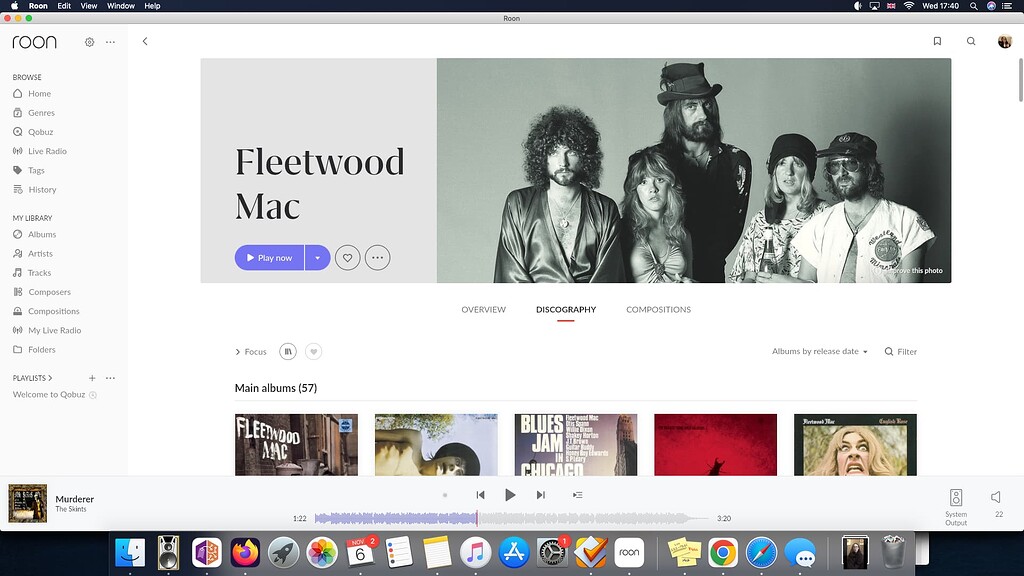1024x576 pixels.
Task: Open the Play now split-button arrow
Action: [x=317, y=257]
